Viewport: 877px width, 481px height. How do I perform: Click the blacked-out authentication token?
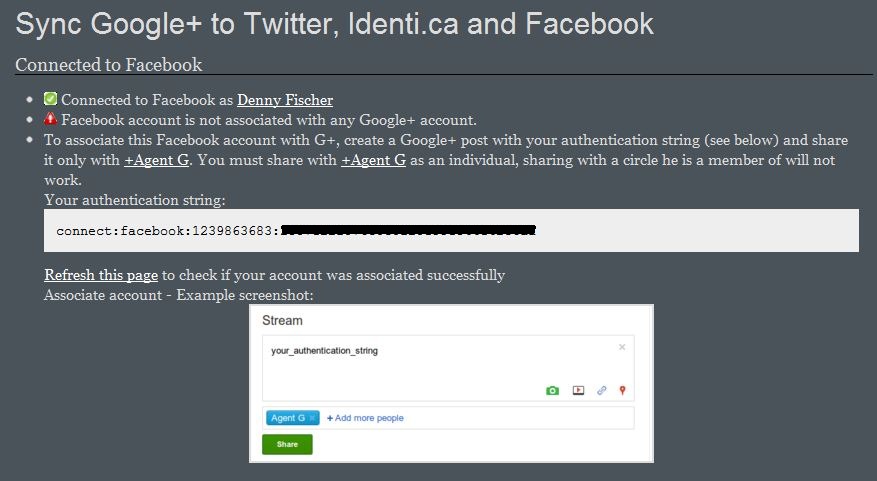click(x=408, y=230)
